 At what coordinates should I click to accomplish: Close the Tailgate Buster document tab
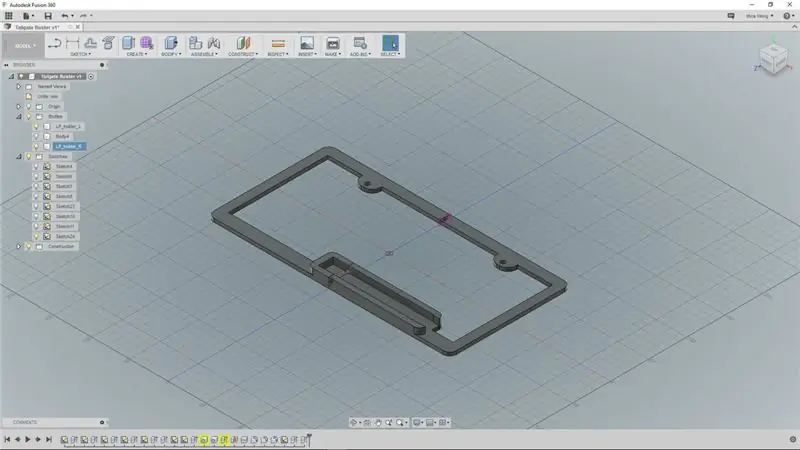(78, 27)
